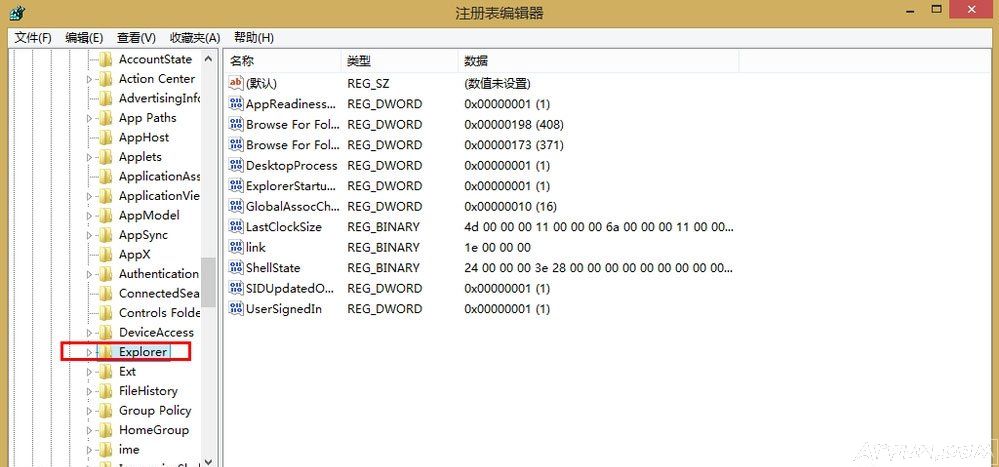
Task: Select the DesktopProcess value name
Action: point(292,165)
